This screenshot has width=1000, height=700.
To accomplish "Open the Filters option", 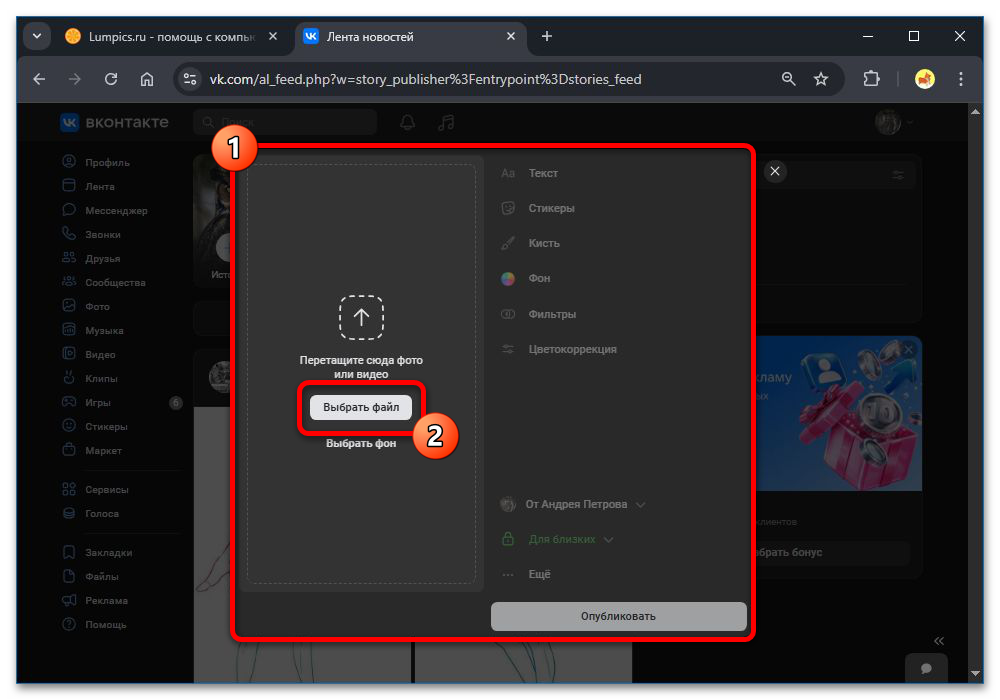I will tap(552, 314).
